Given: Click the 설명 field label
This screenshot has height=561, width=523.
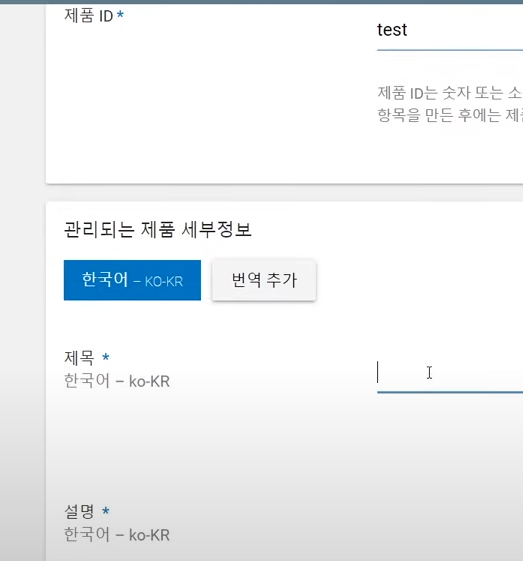Looking at the screenshot, I should pyautogui.click(x=79, y=511).
